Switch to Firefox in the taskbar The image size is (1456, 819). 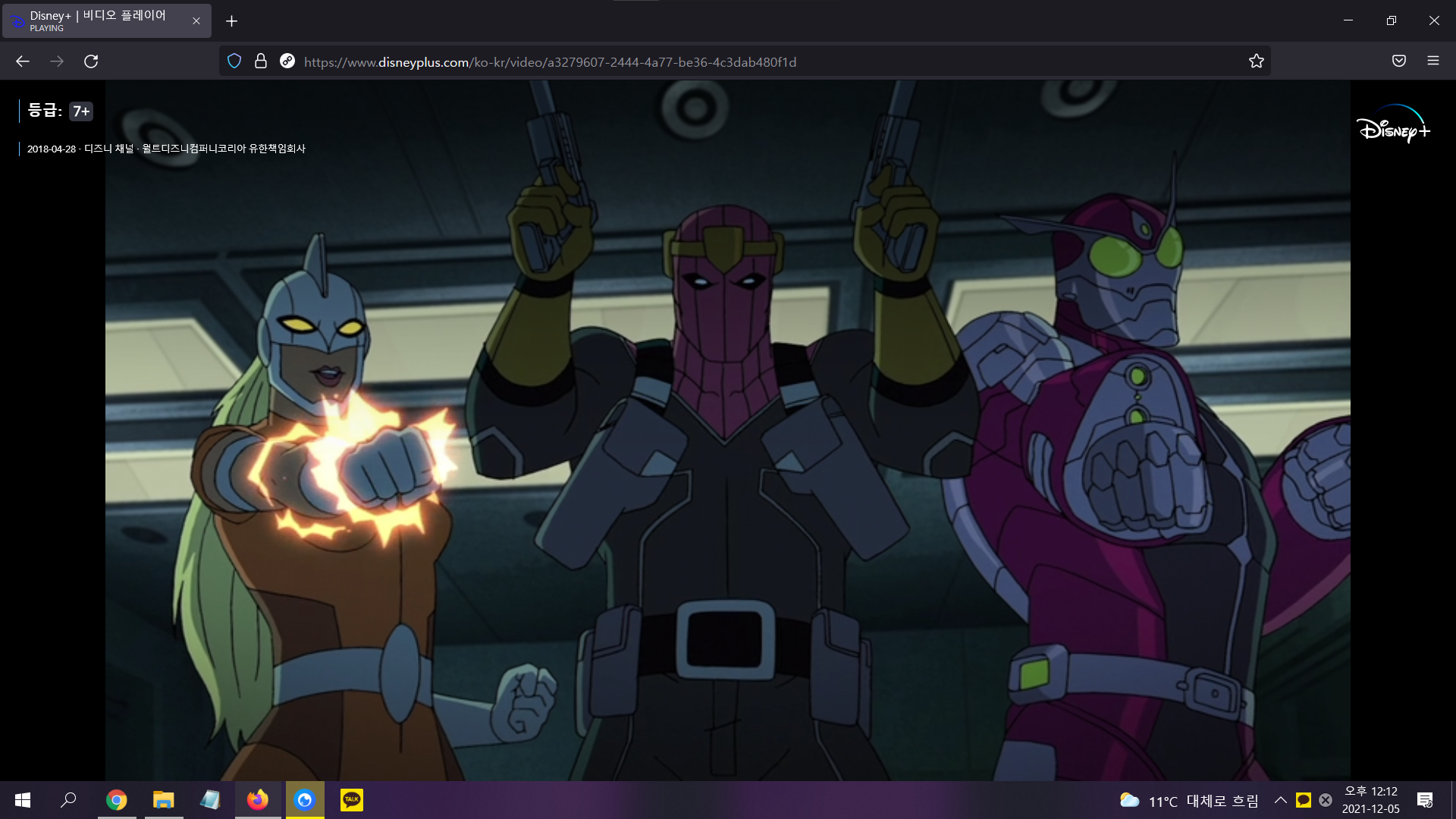pos(258,800)
